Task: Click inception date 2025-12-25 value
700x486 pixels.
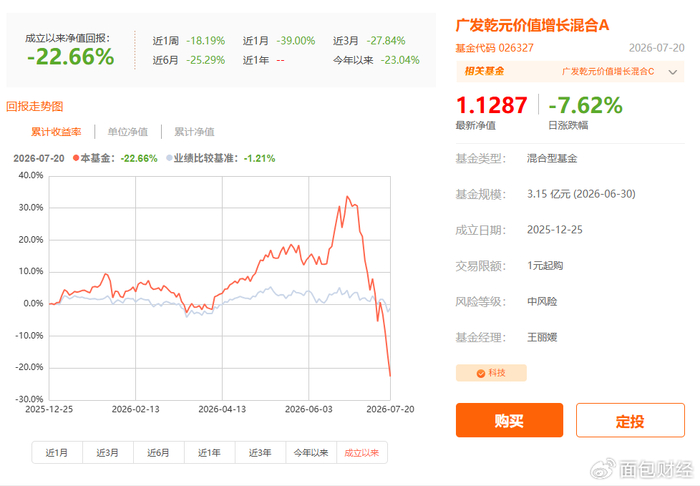Action: (x=554, y=229)
